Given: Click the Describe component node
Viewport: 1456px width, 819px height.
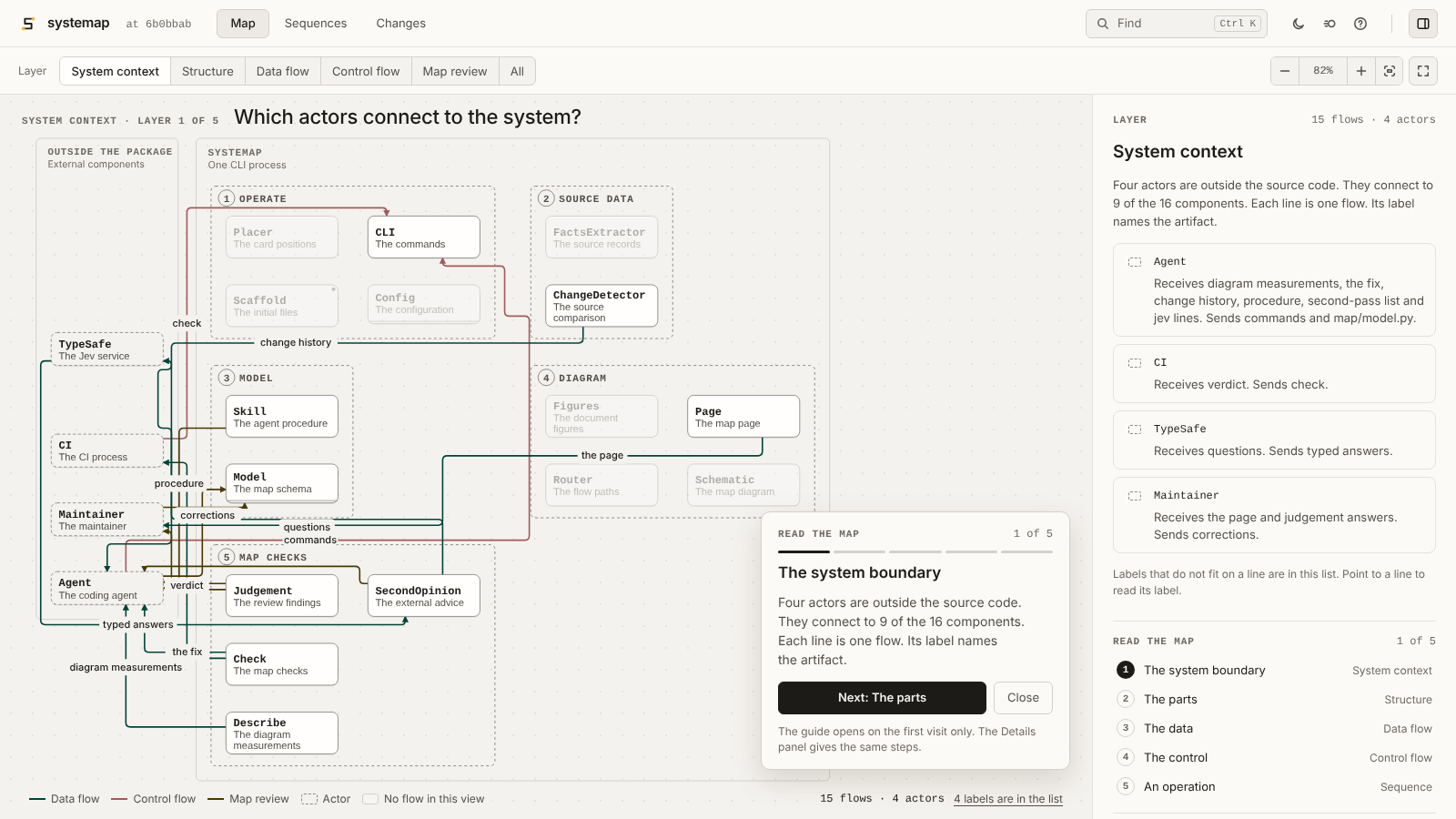Looking at the screenshot, I should [x=282, y=733].
